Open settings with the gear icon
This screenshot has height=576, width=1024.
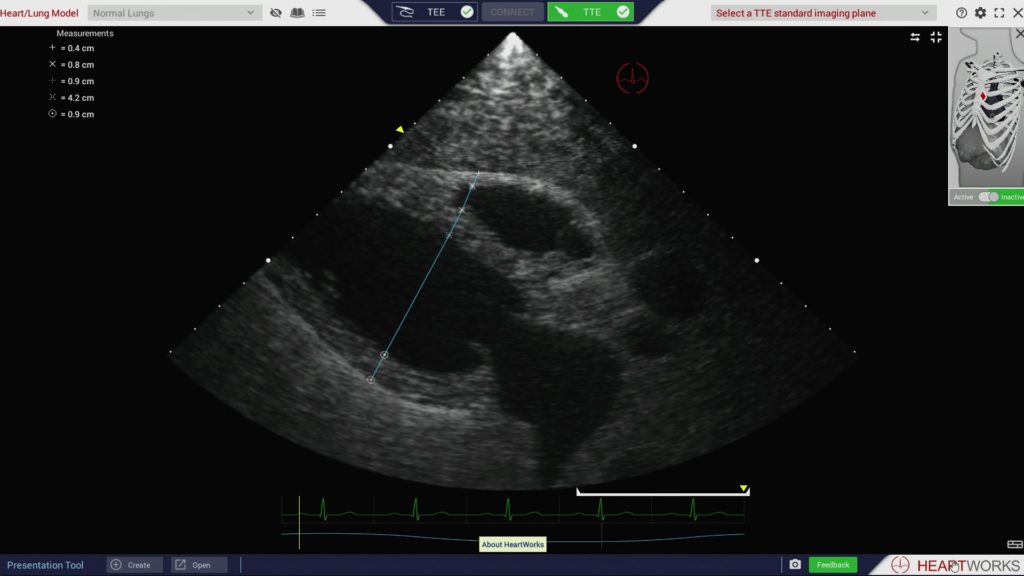click(x=980, y=13)
